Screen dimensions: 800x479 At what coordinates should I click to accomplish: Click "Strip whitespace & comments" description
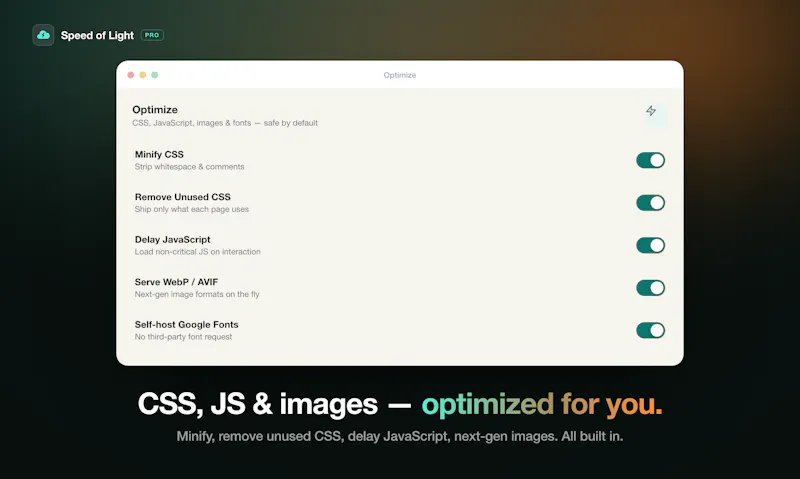coord(189,167)
